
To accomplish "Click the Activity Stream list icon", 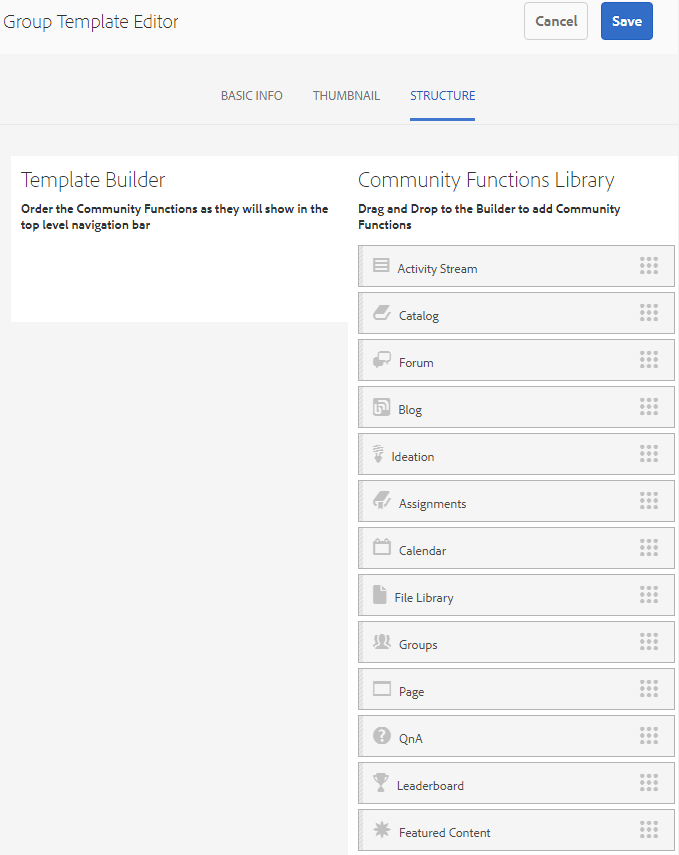I will click(x=380, y=266).
